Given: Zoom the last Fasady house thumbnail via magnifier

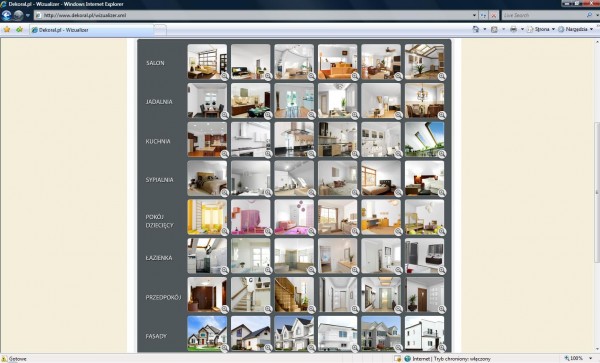Looking at the screenshot, I should pyautogui.click(x=442, y=348).
